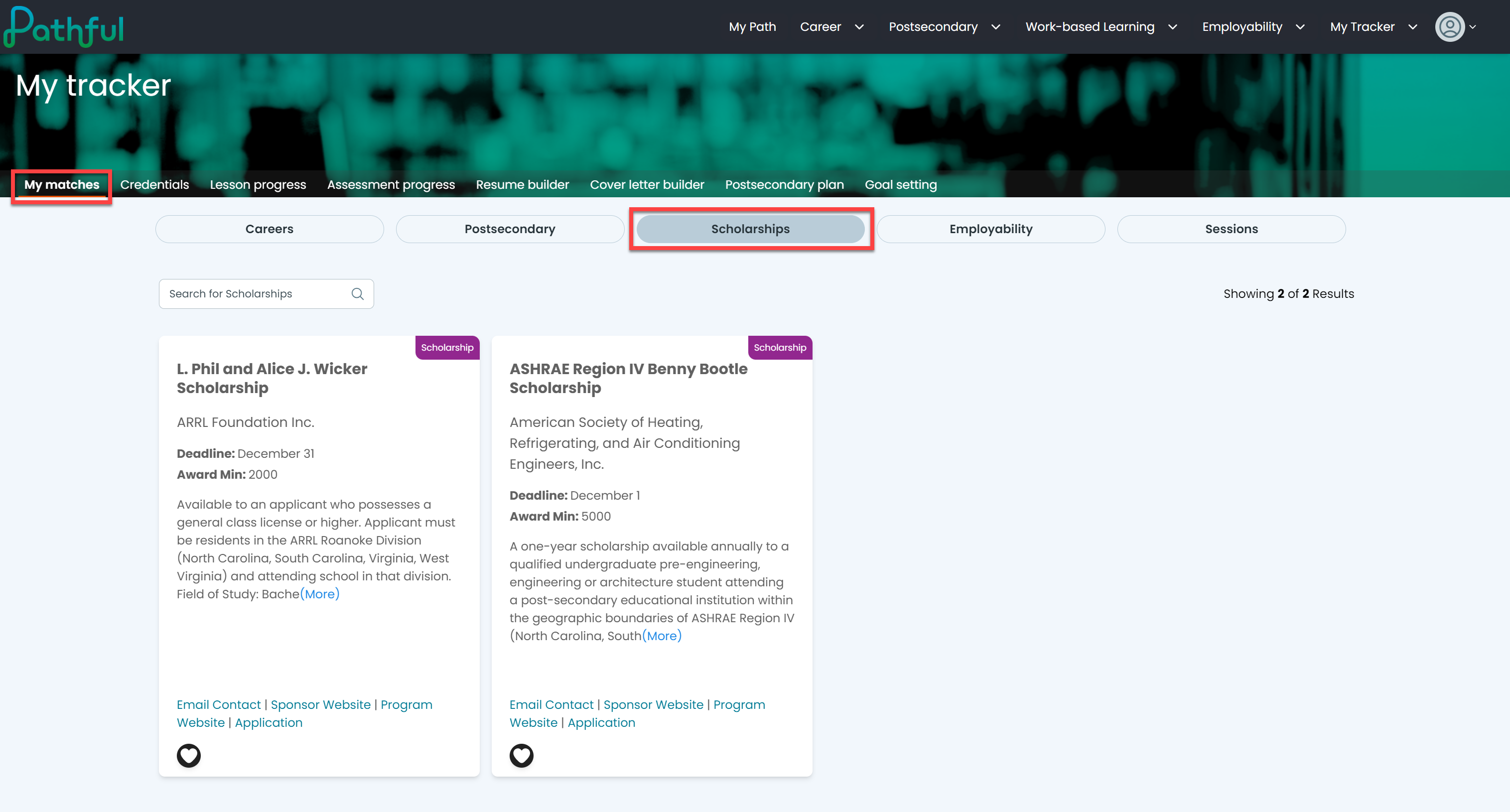
Task: Click the Pathful logo
Action: coord(63,26)
